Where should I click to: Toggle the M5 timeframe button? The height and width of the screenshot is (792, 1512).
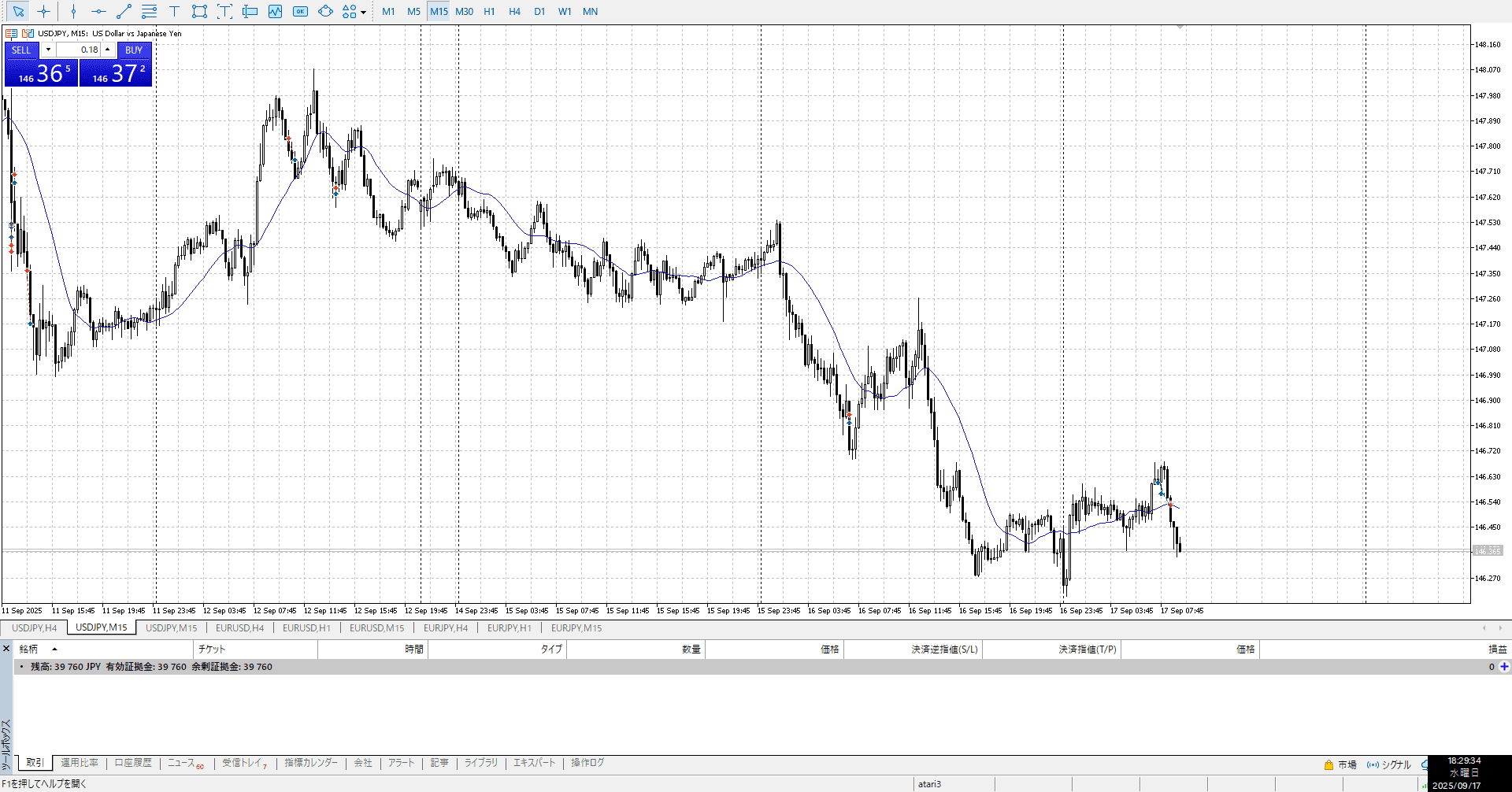click(413, 12)
